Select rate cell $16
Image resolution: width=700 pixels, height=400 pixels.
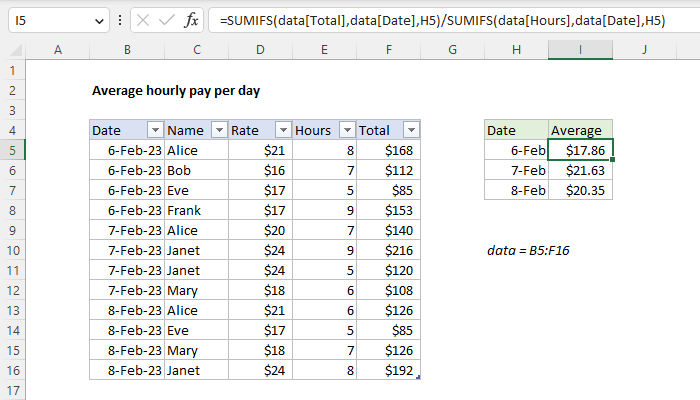(260, 171)
